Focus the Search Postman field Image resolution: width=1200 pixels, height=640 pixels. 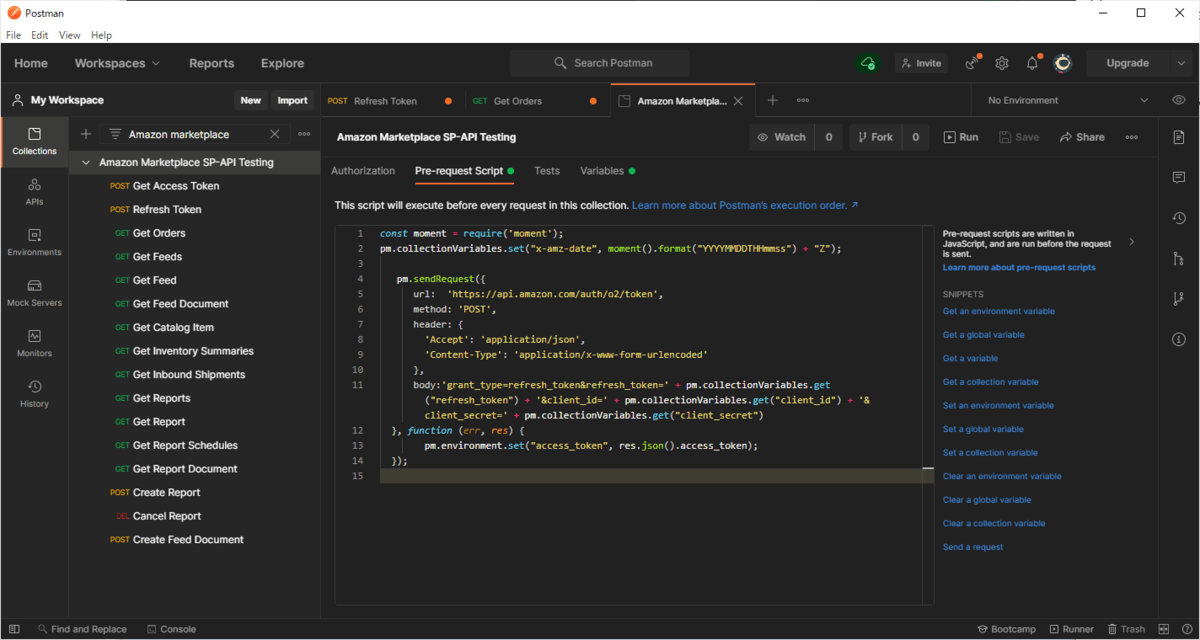600,63
